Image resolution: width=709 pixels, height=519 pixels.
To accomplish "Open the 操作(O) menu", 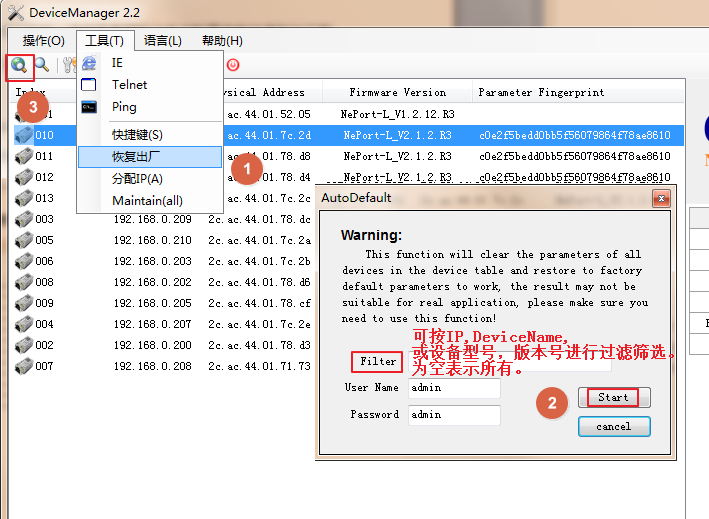I will click(x=43, y=41).
